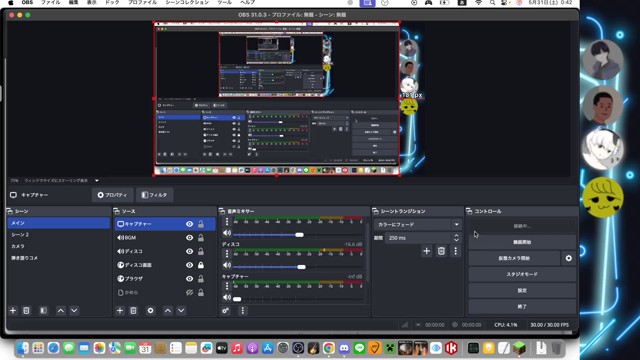
Task: Click the volume slider above the ディスコ channel
Action: 298,235
